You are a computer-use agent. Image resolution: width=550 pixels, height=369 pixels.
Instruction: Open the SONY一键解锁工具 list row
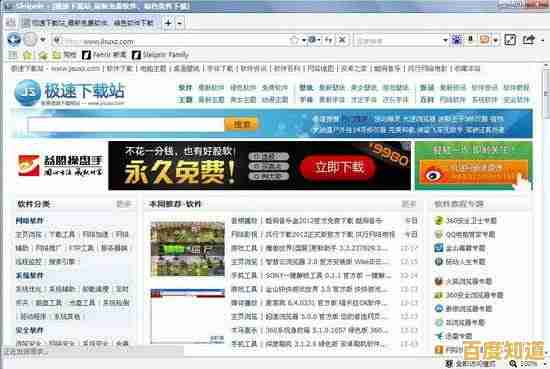(x=324, y=275)
